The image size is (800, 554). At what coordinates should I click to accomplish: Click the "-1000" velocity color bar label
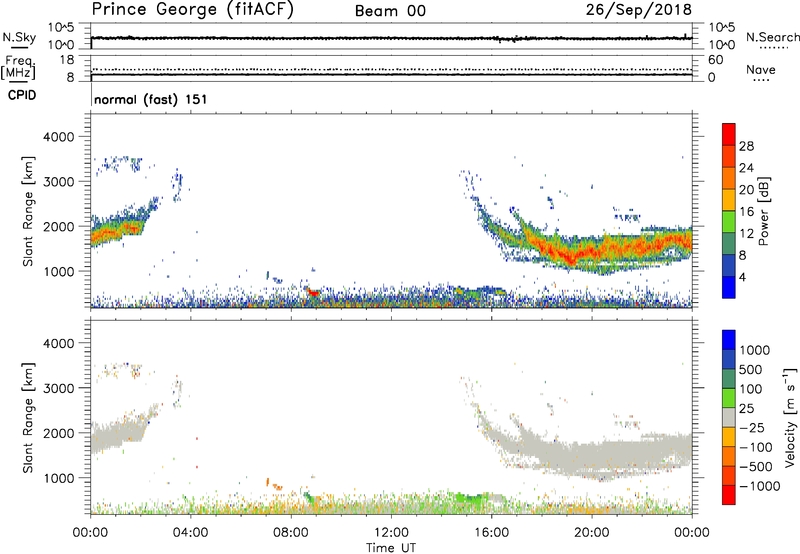(x=759, y=486)
